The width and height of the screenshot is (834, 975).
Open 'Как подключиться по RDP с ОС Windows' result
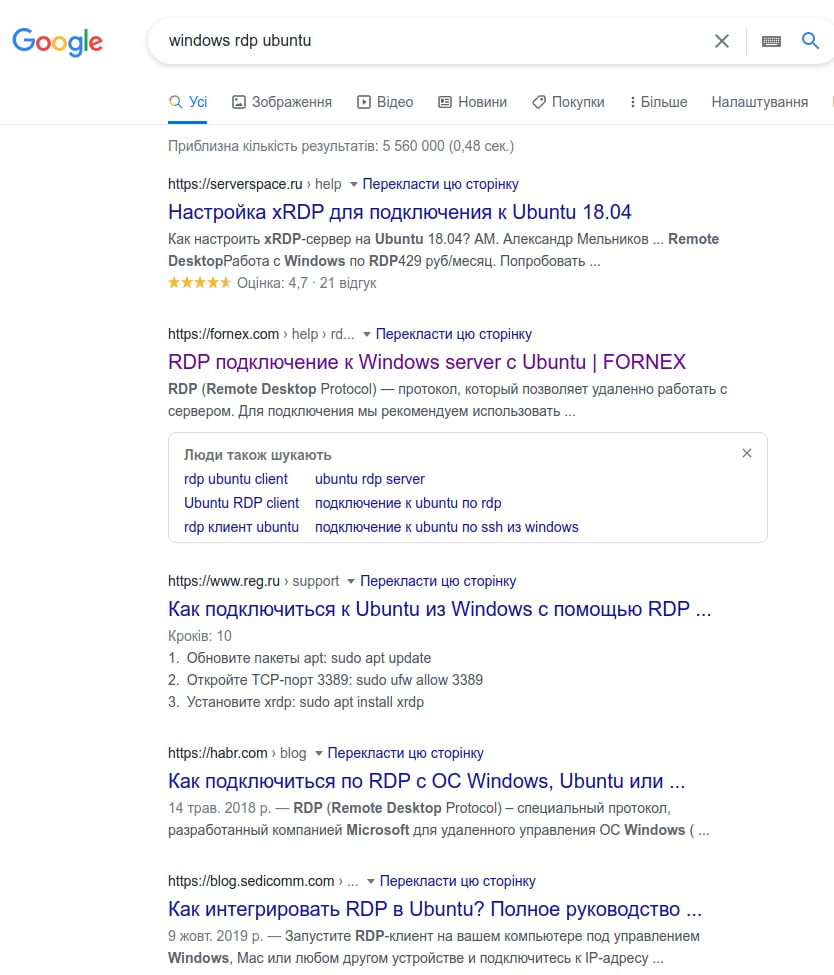pos(427,781)
